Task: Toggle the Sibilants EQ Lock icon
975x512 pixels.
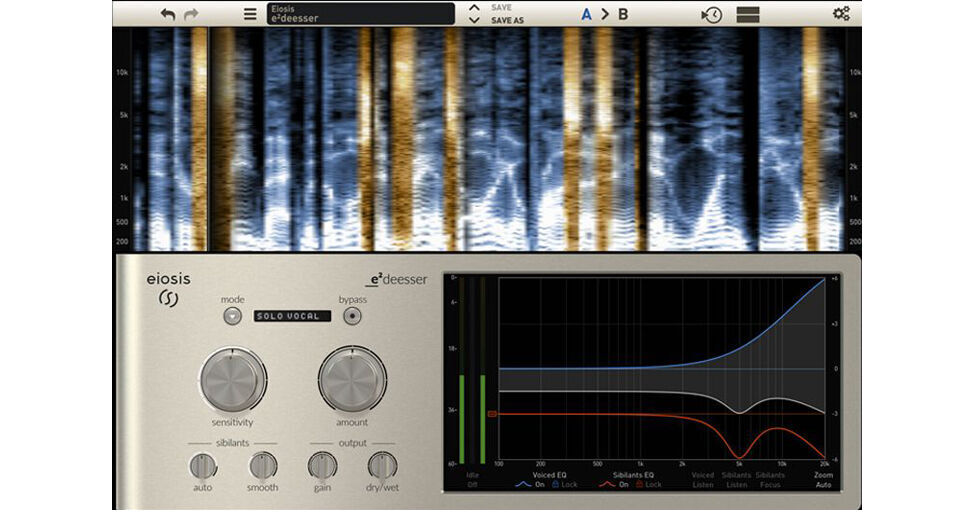Action: (640, 484)
